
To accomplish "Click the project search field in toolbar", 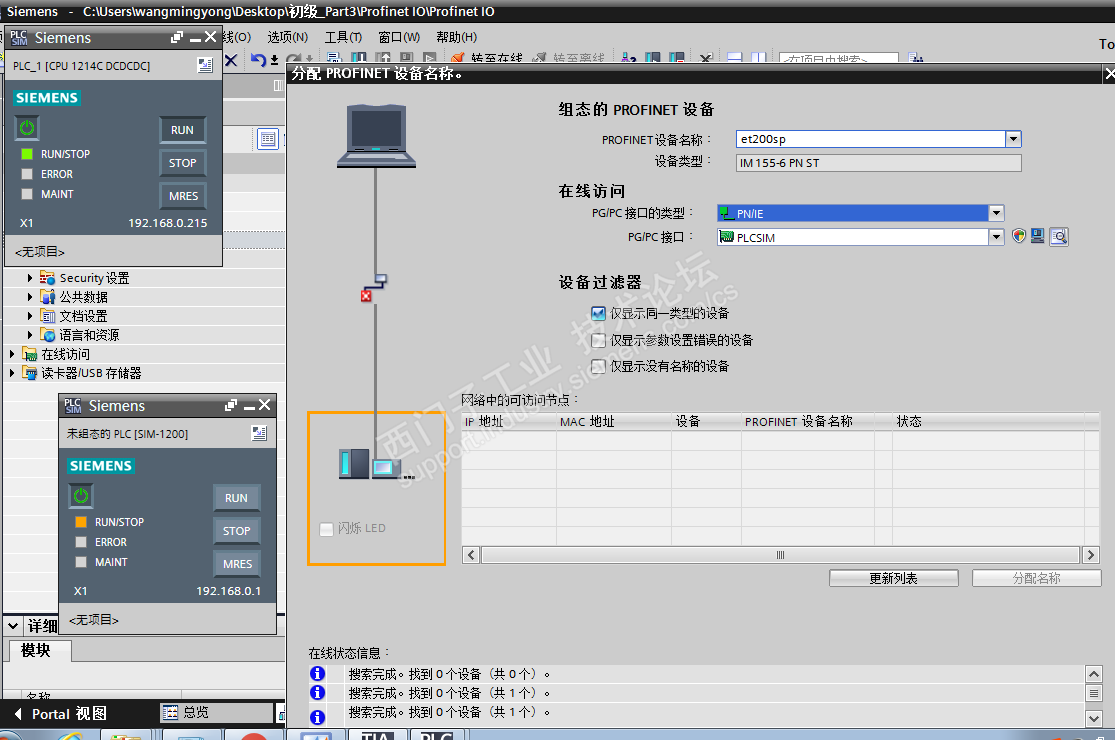I will pos(838,59).
